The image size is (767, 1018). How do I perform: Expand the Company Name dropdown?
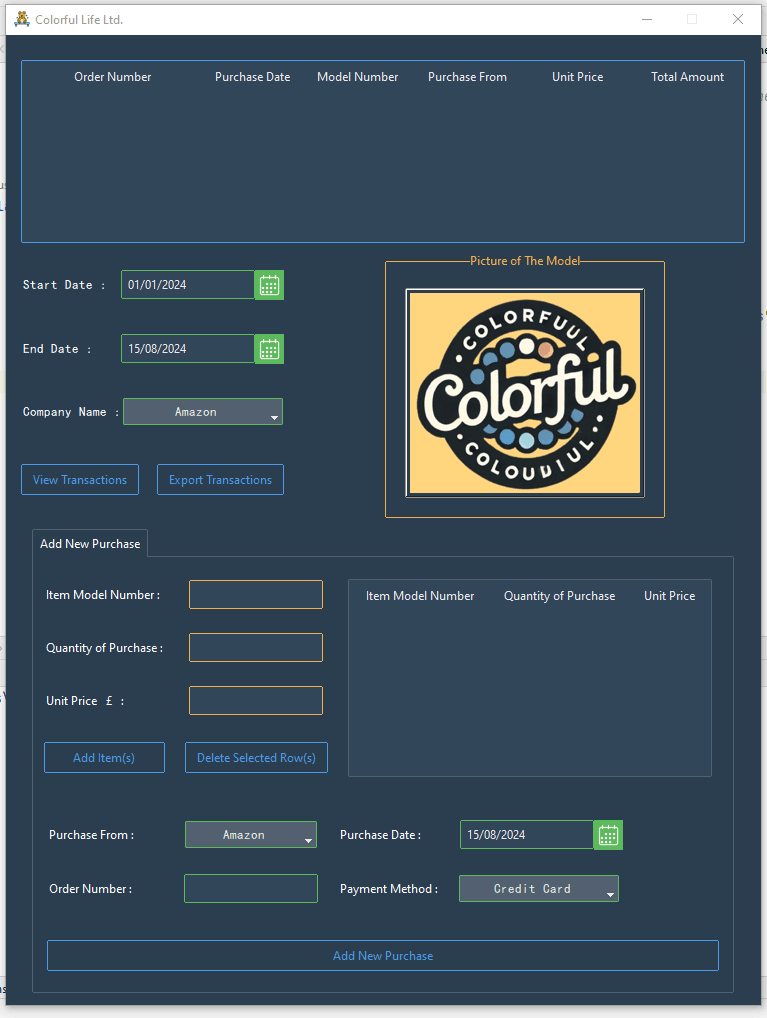point(203,412)
